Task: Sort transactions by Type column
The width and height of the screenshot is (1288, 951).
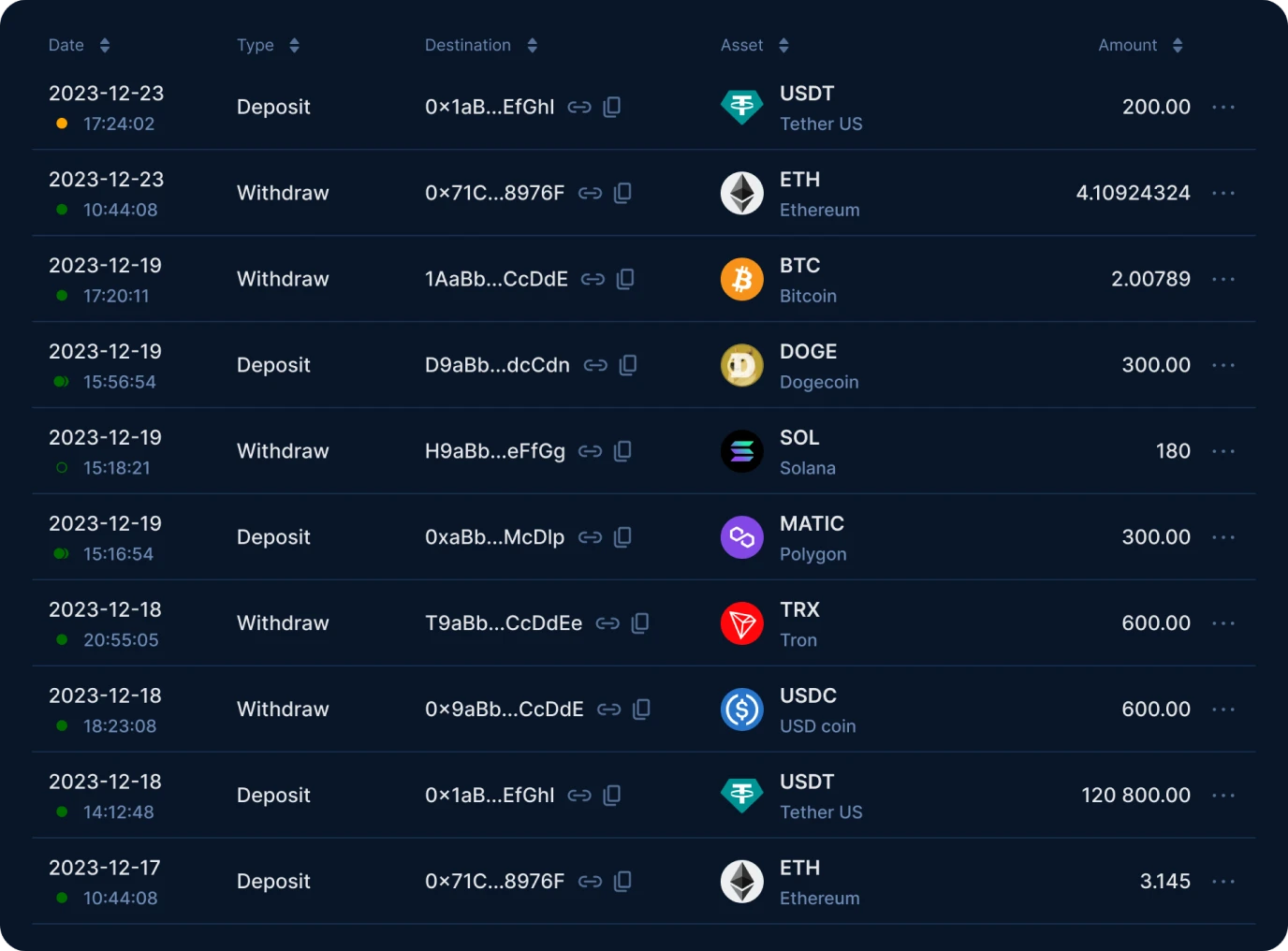Action: tap(294, 45)
